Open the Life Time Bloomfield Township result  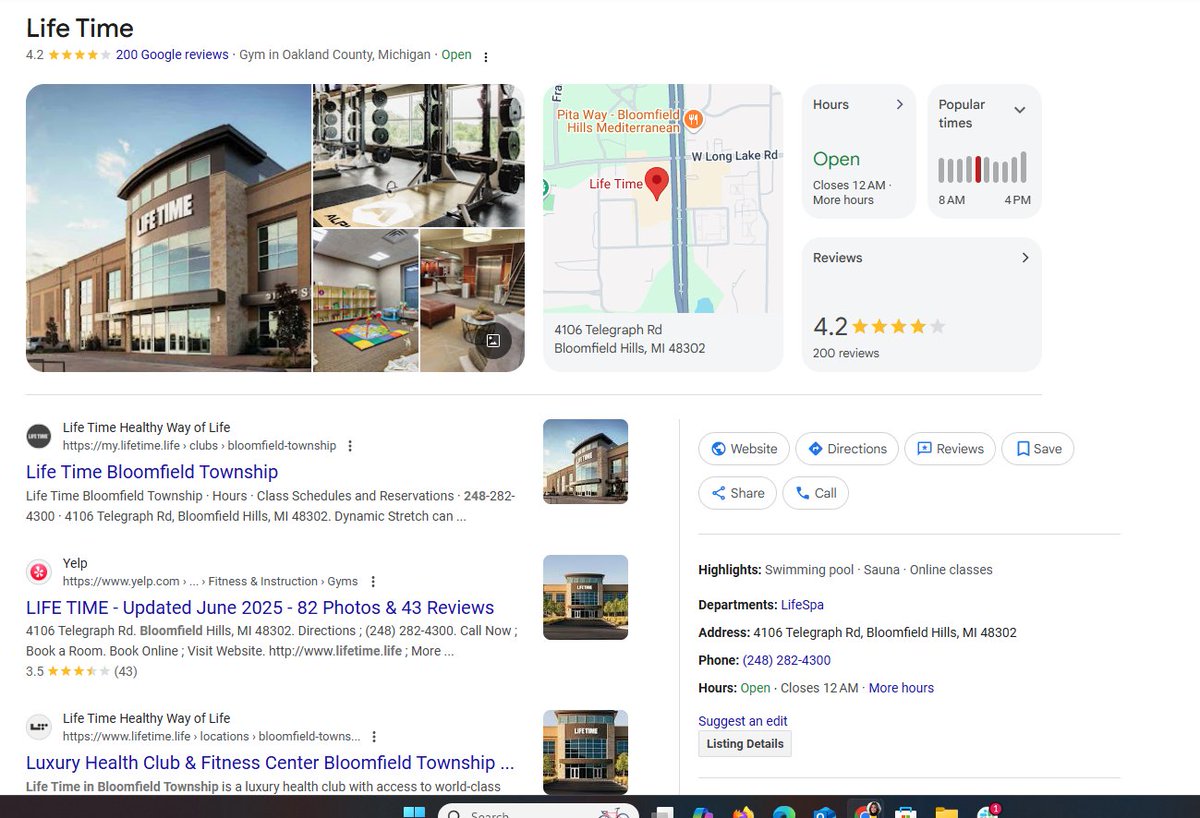tap(152, 472)
